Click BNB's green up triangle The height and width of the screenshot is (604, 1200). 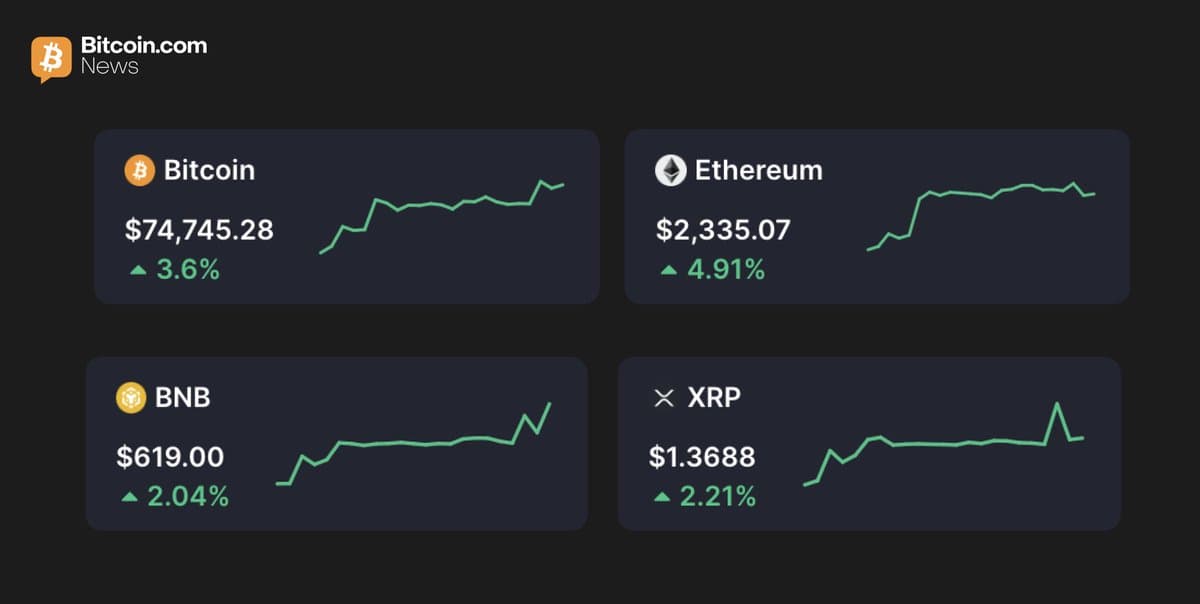(129, 496)
